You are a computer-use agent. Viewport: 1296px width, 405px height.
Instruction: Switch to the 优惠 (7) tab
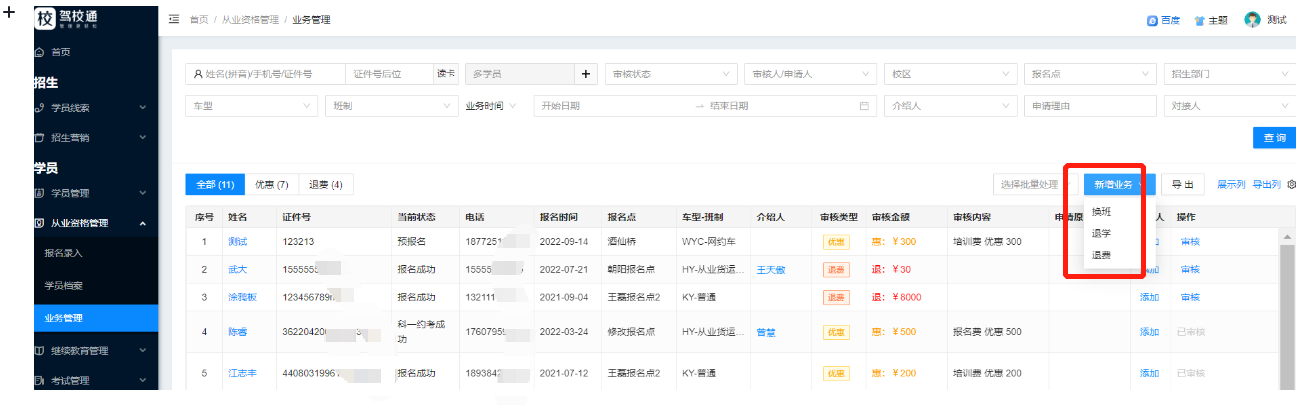pos(271,185)
